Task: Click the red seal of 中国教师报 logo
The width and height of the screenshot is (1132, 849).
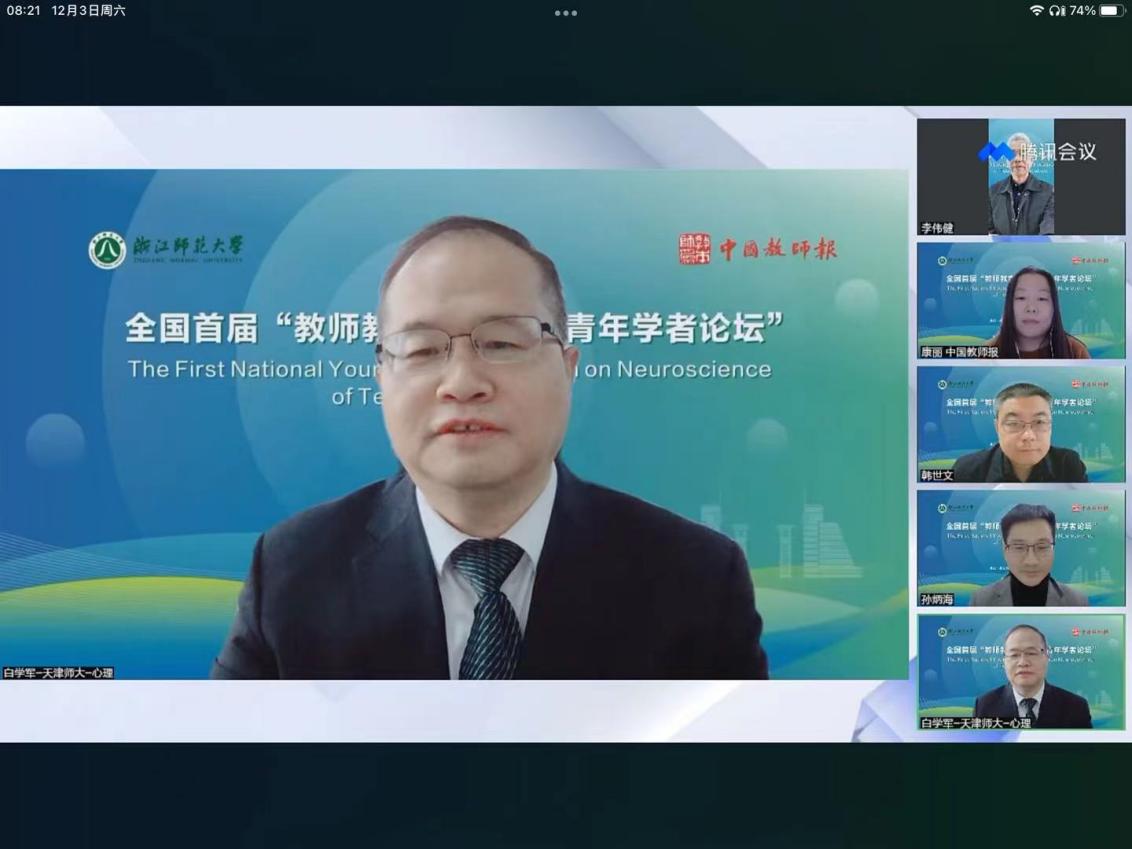Action: 694,249
